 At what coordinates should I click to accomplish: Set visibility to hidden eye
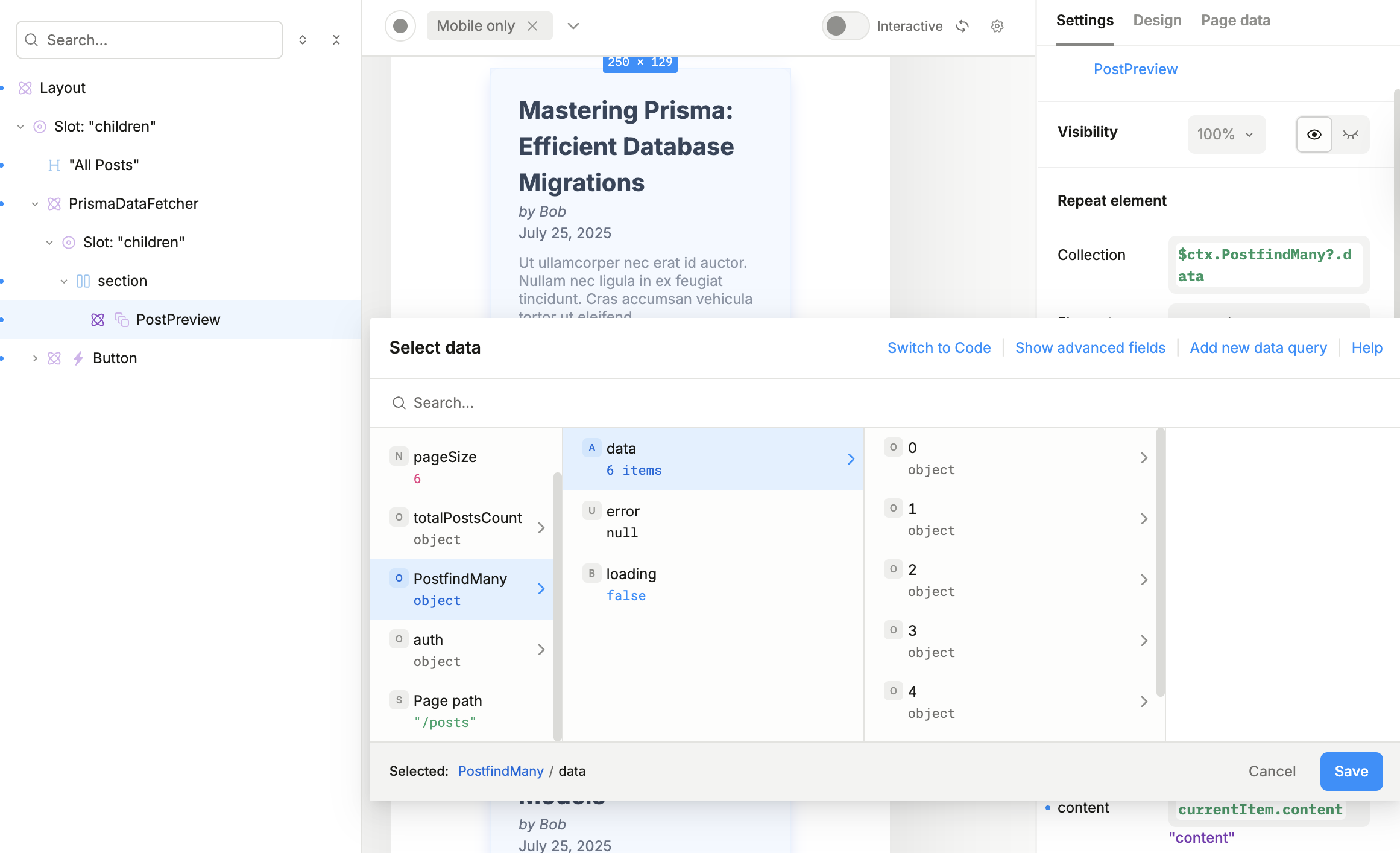pyautogui.click(x=1351, y=134)
